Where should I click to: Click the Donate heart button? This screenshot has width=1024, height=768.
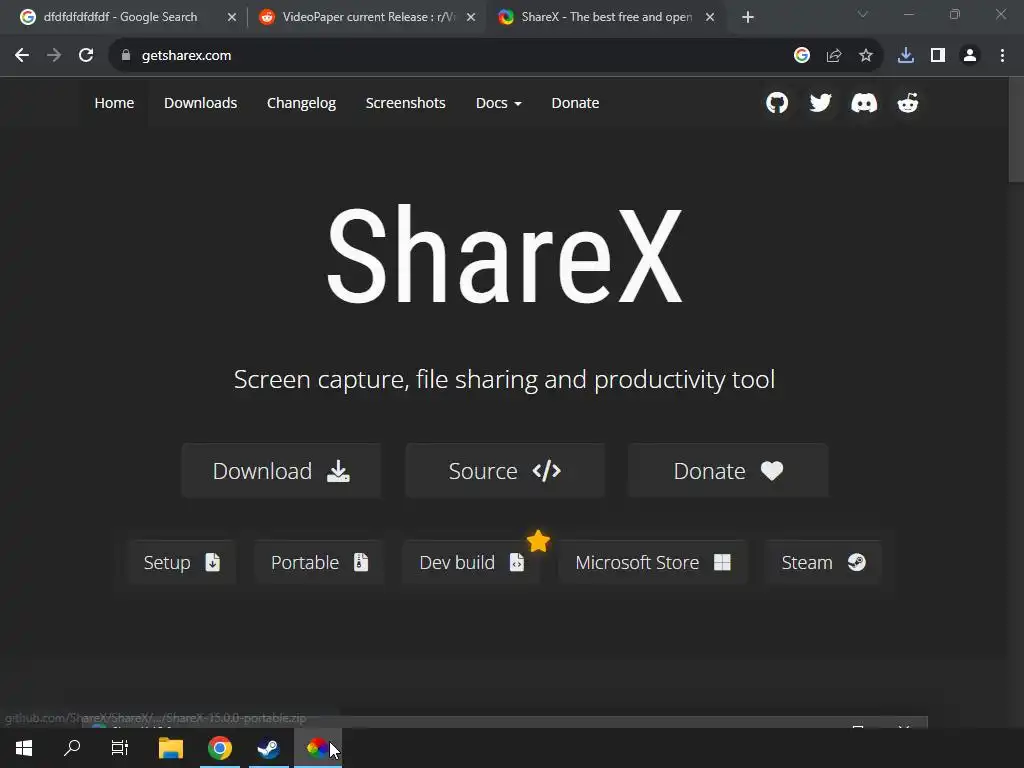tap(728, 471)
